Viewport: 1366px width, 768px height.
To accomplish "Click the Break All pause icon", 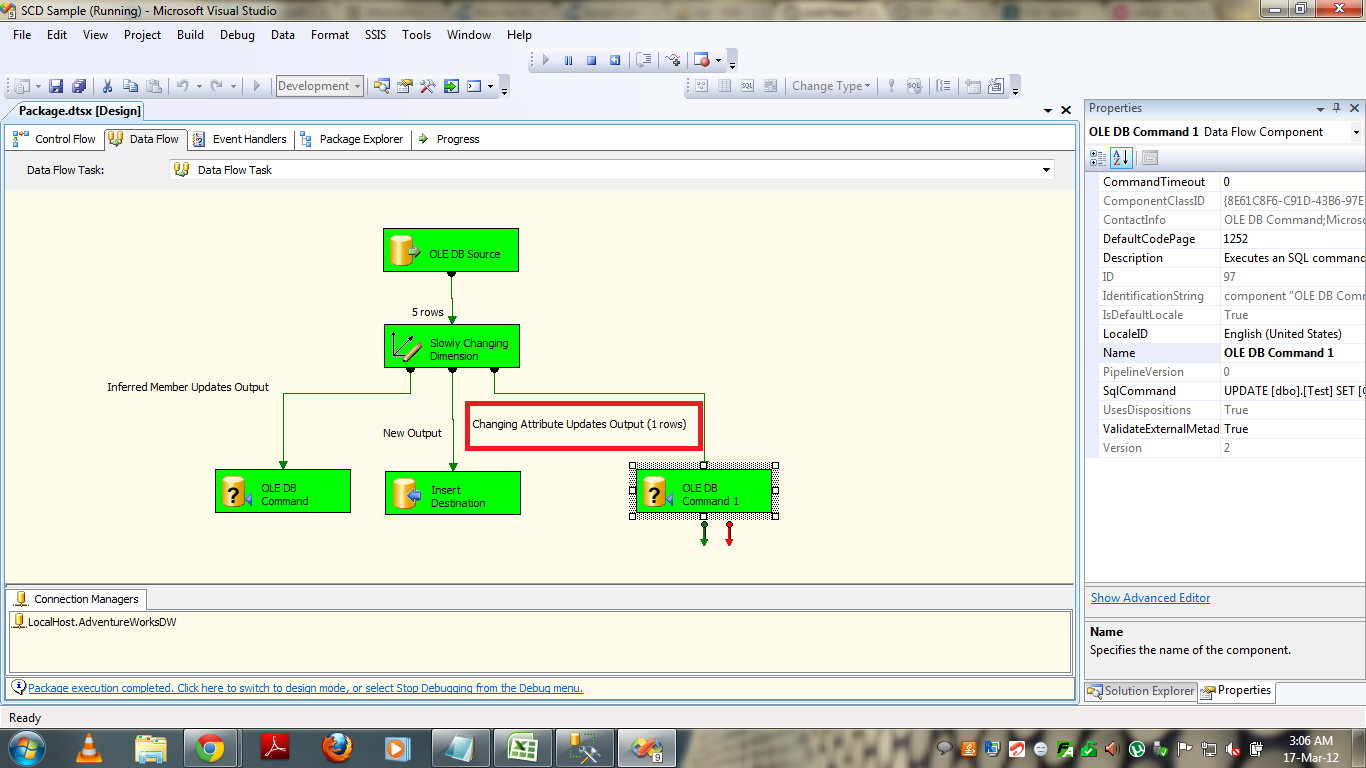I will pos(568,60).
